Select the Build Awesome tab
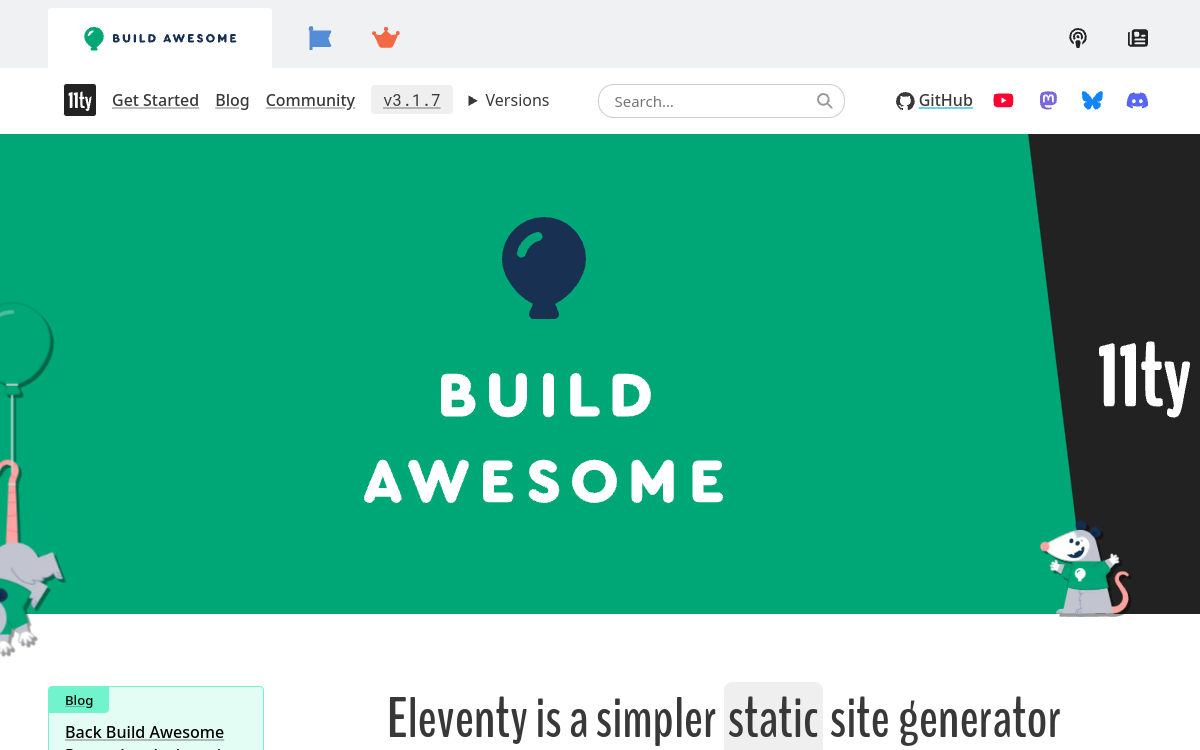 [160, 38]
